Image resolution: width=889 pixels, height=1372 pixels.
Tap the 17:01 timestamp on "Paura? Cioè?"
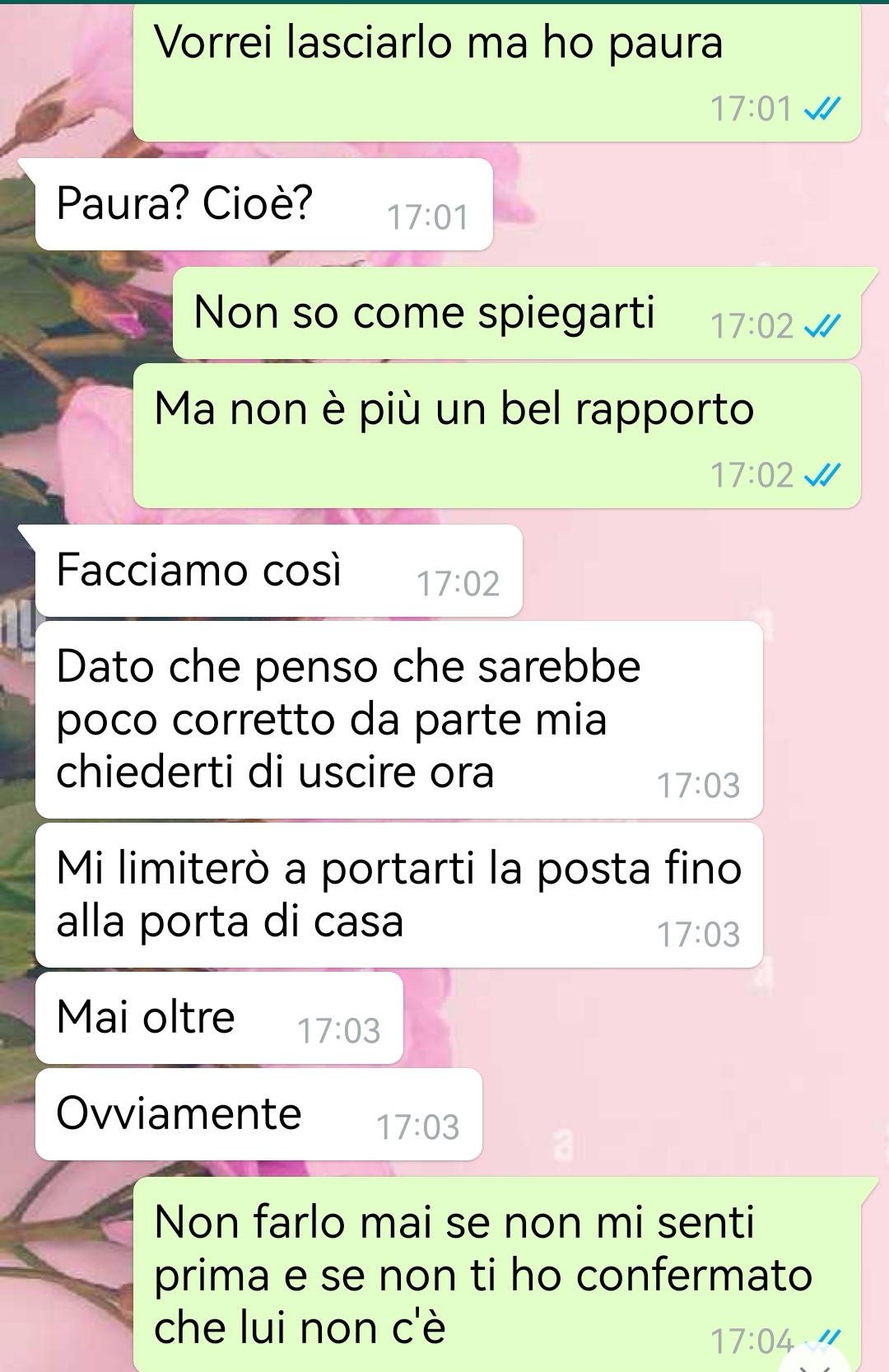[428, 218]
